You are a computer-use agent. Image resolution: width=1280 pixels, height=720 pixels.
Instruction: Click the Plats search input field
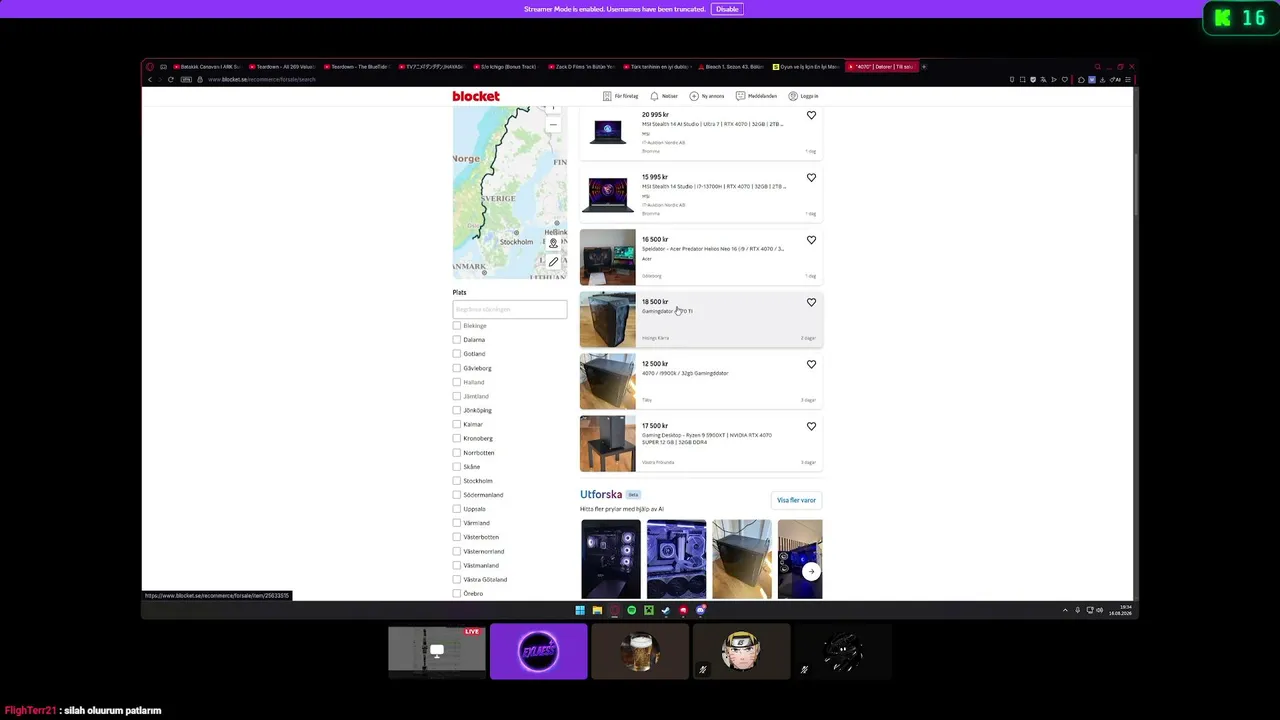coord(510,310)
